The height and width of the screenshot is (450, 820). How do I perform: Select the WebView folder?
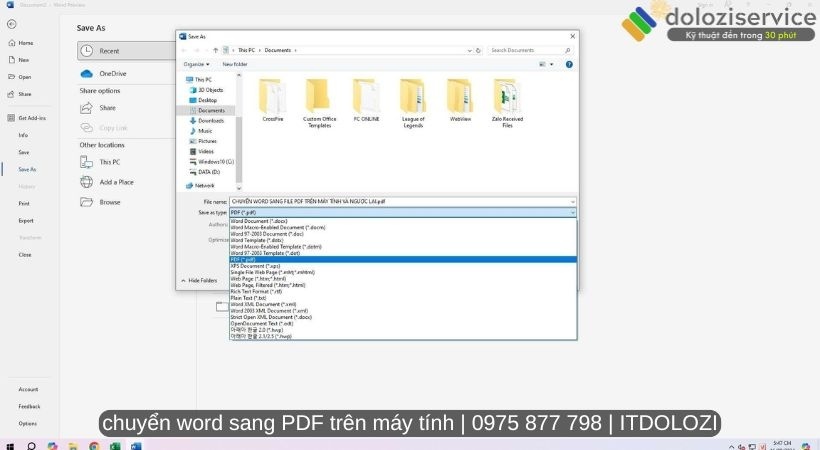[x=460, y=100]
